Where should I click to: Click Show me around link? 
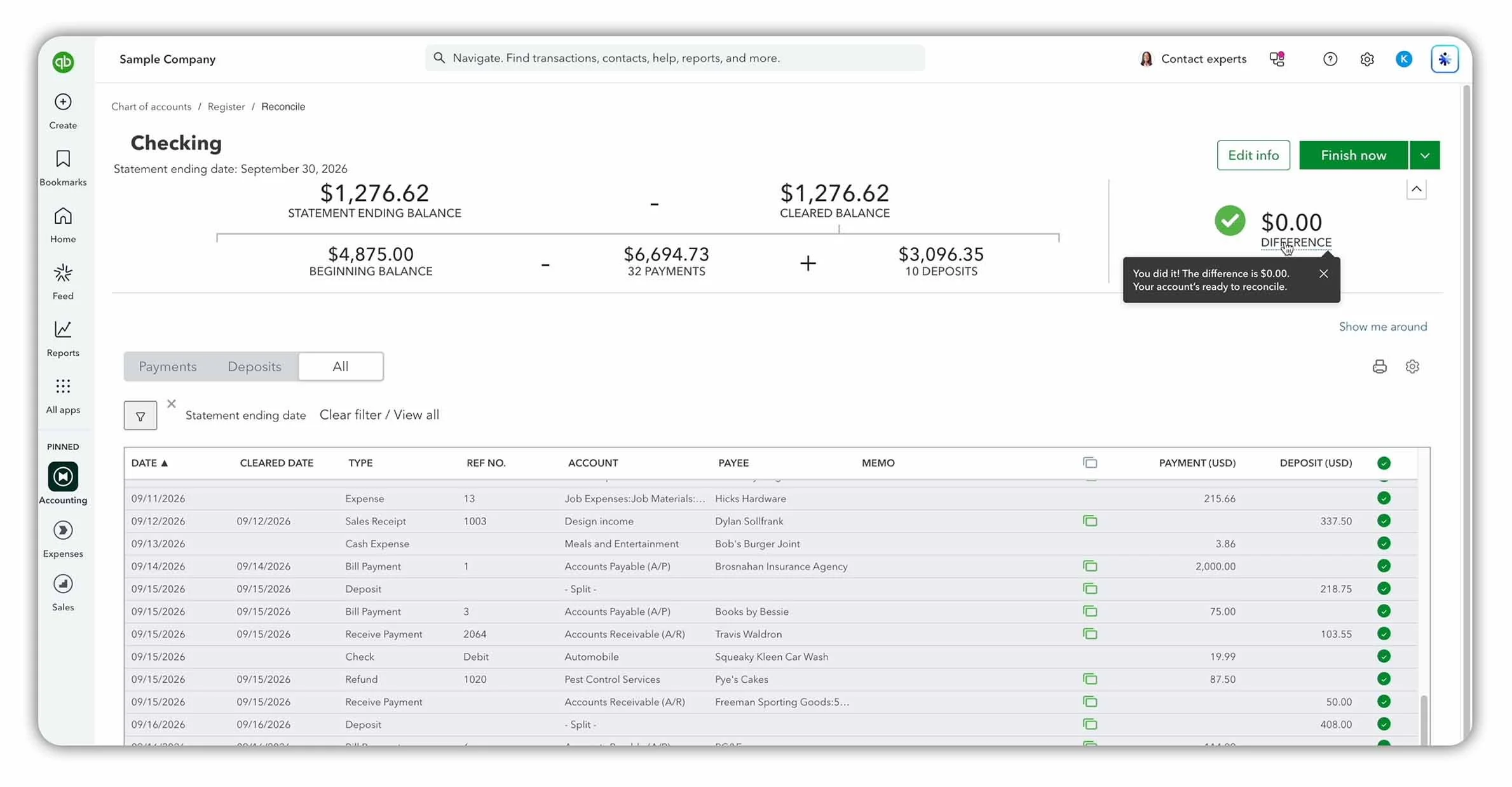tap(1383, 326)
